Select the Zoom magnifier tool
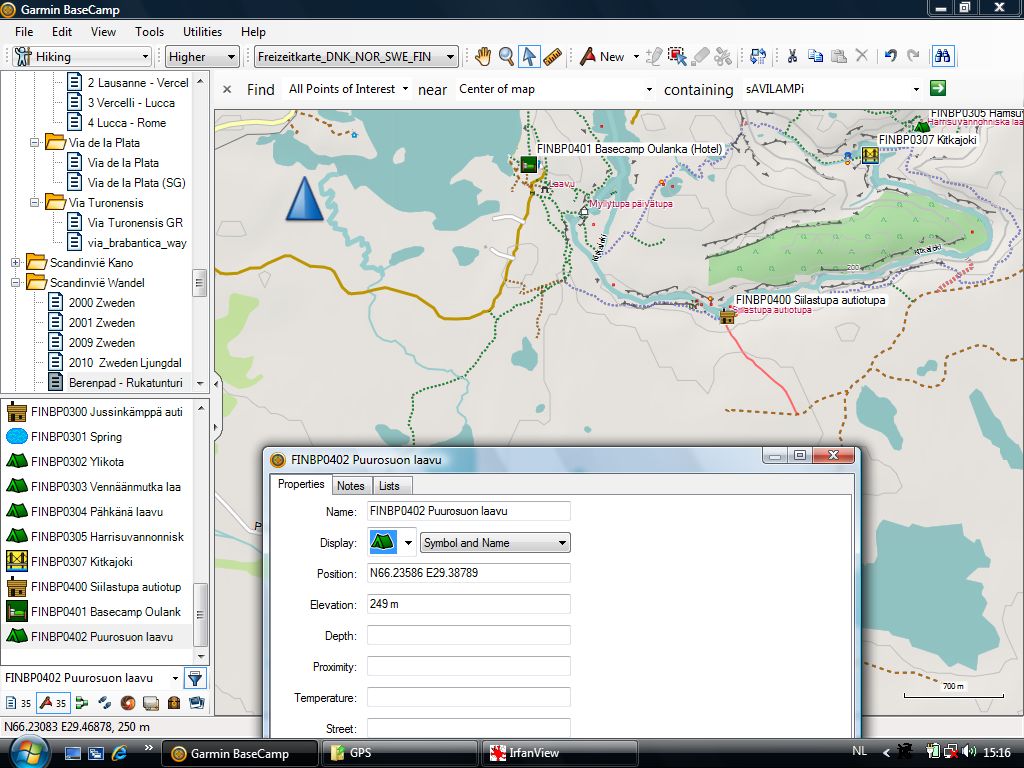The height and width of the screenshot is (768, 1024). click(x=507, y=57)
